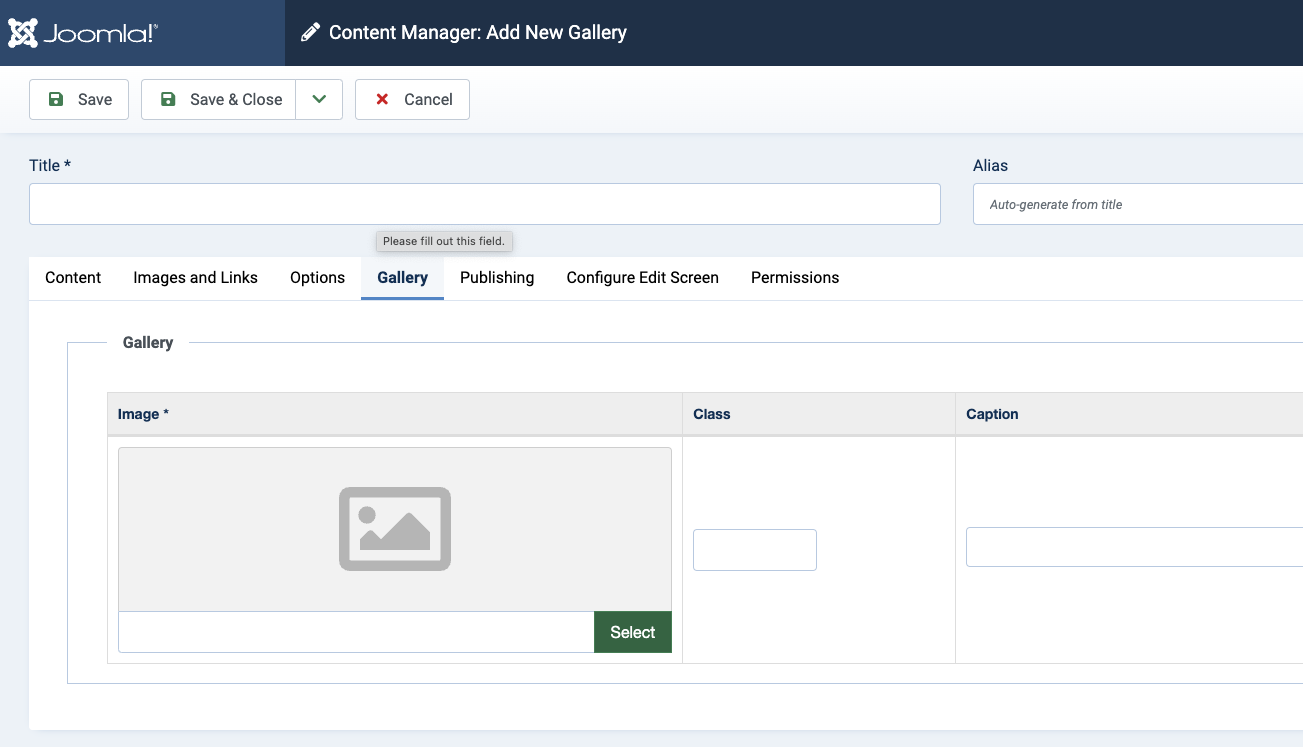
Task: Expand the Save & Close dropdown arrow
Action: [x=319, y=99]
